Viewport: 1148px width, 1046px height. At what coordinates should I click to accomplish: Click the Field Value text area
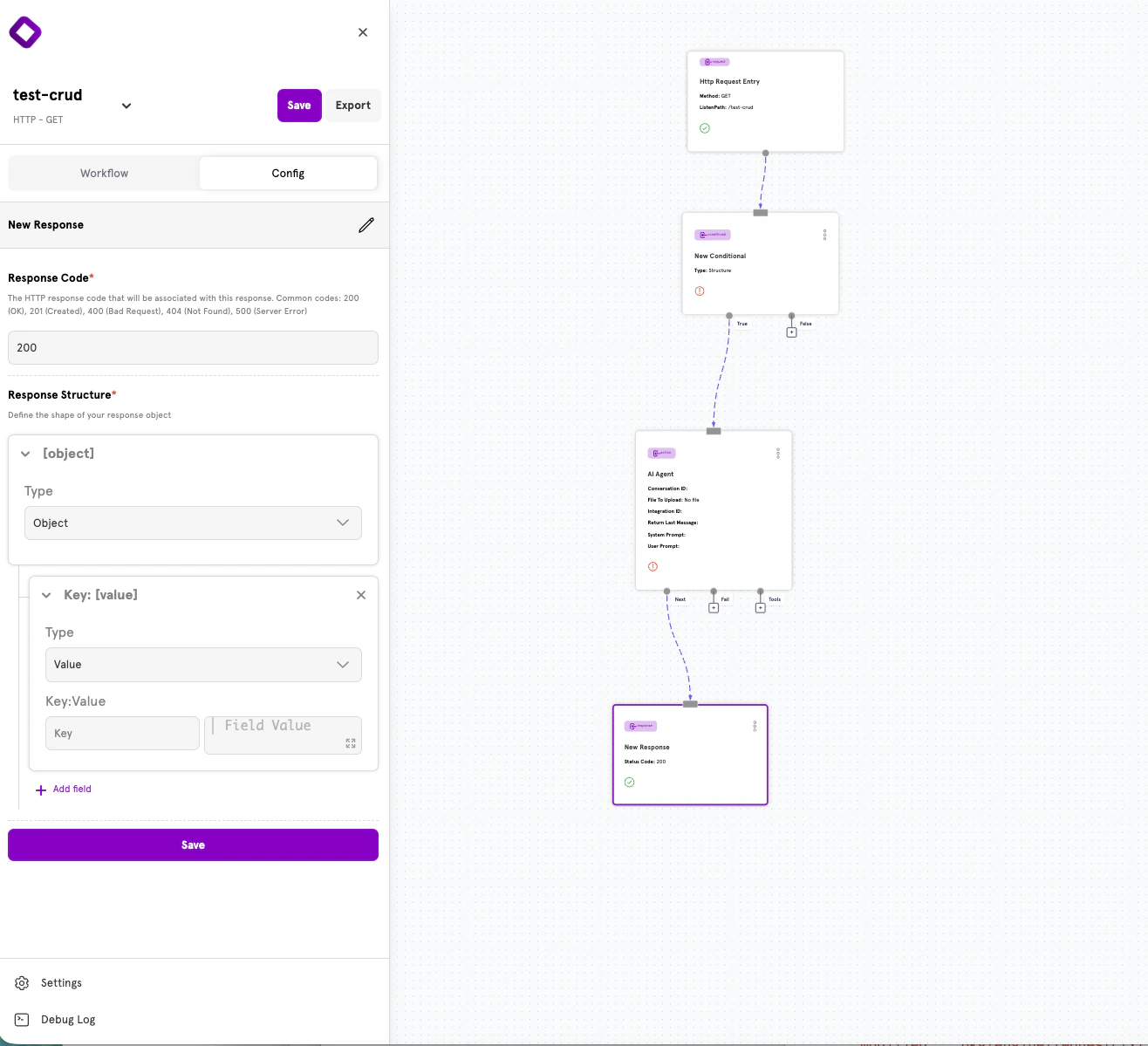tap(283, 735)
